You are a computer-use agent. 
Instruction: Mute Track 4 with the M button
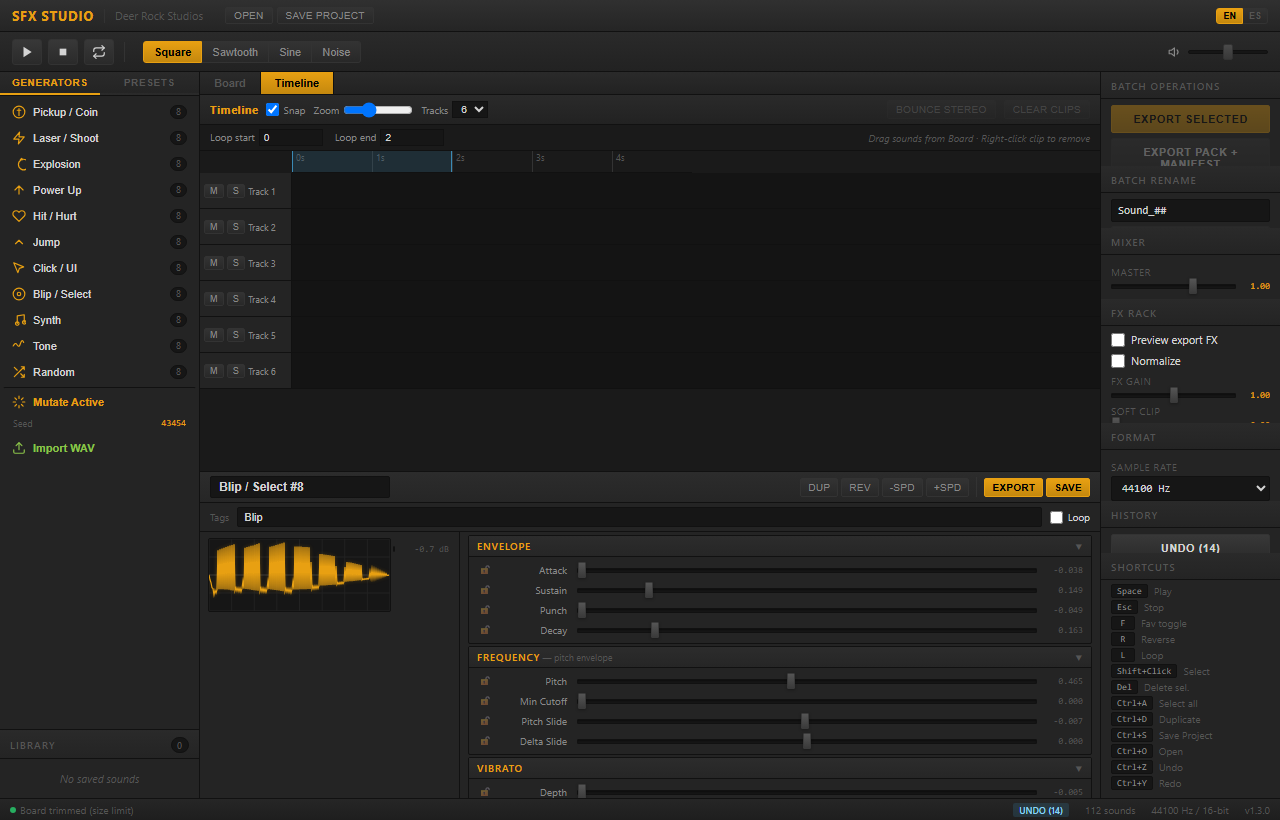click(214, 298)
